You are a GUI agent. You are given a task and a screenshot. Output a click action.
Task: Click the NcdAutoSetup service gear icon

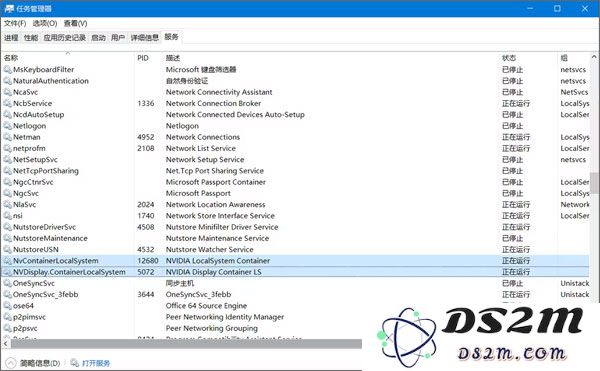pyautogui.click(x=7, y=114)
